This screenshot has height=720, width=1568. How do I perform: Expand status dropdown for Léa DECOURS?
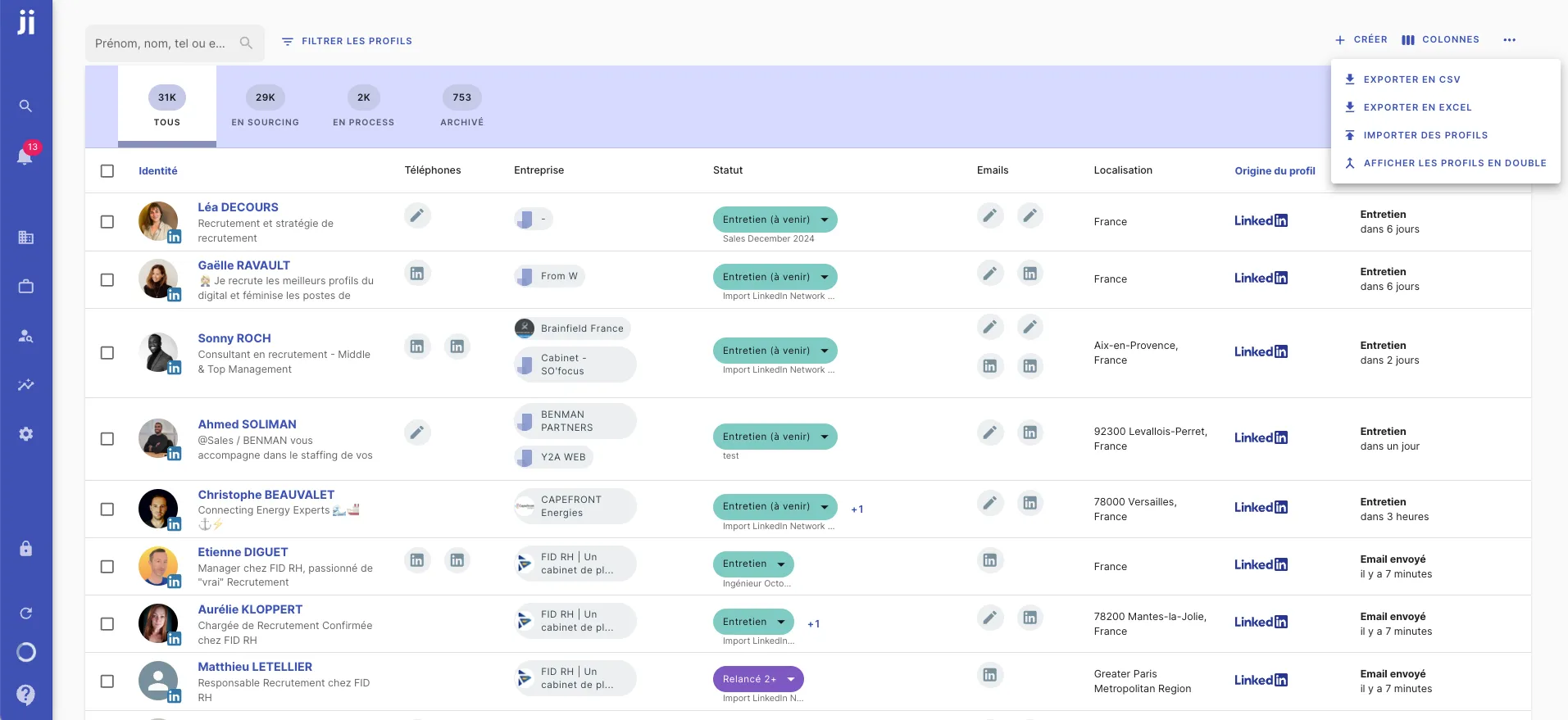coord(825,220)
